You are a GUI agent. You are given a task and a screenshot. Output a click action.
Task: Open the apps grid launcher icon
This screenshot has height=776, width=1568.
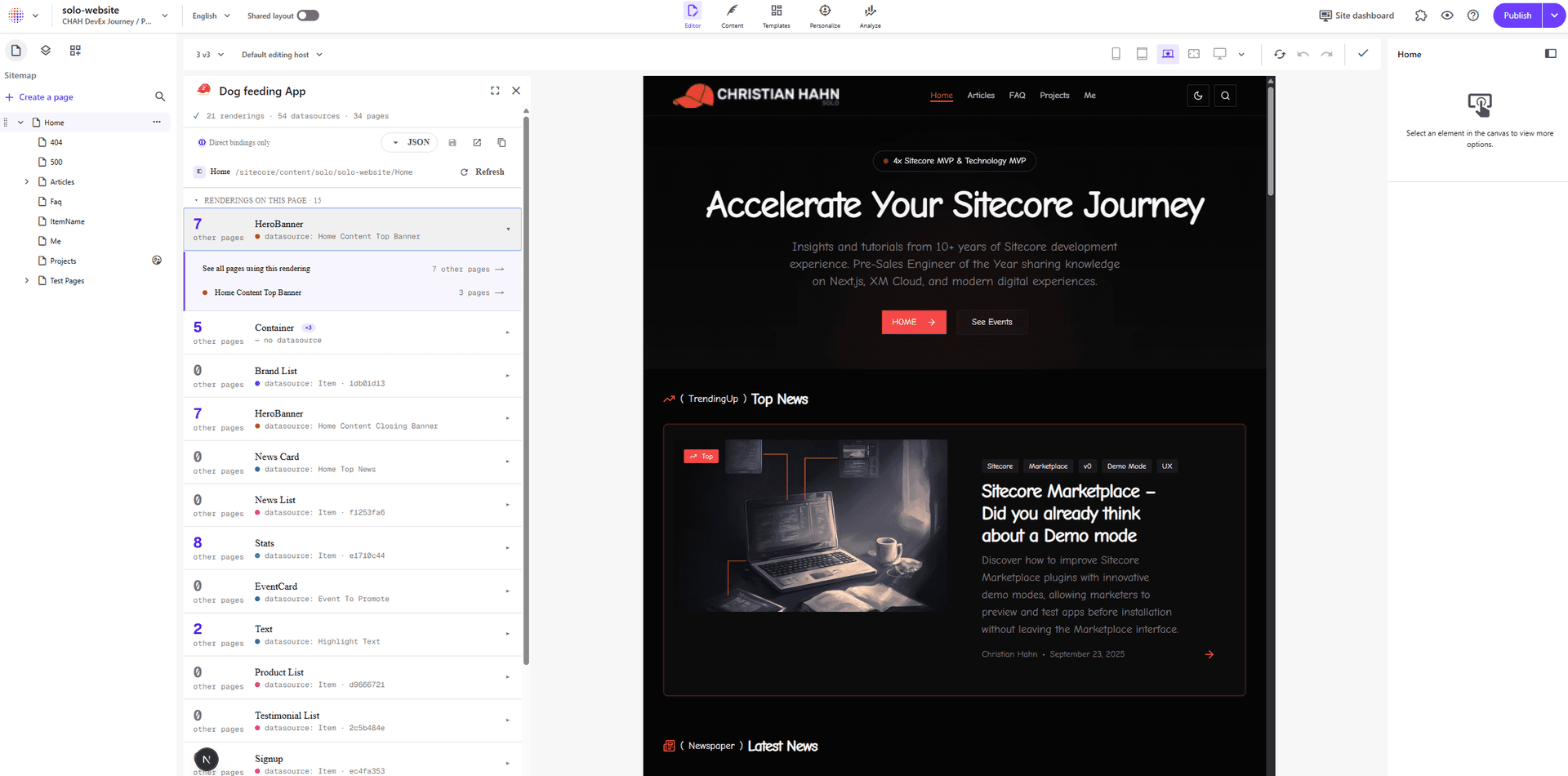pos(16,16)
